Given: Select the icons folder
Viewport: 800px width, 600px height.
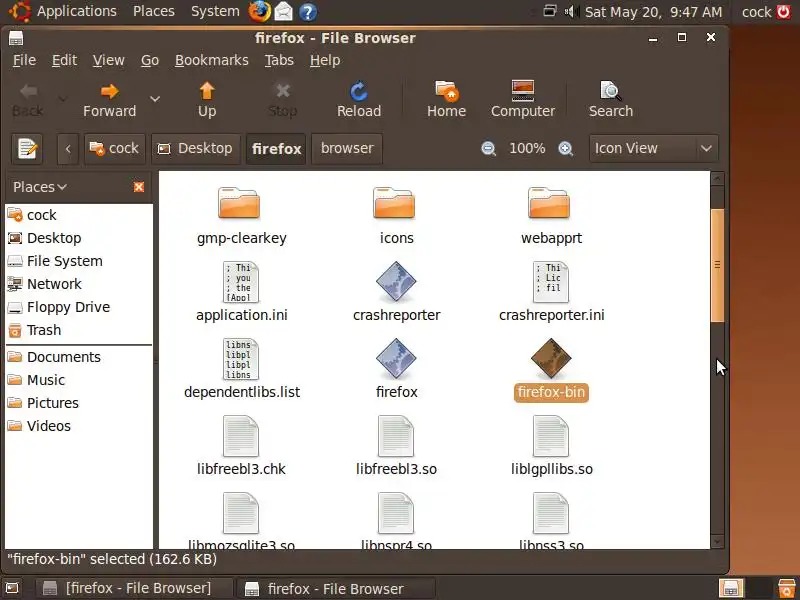Looking at the screenshot, I should coord(394,203).
